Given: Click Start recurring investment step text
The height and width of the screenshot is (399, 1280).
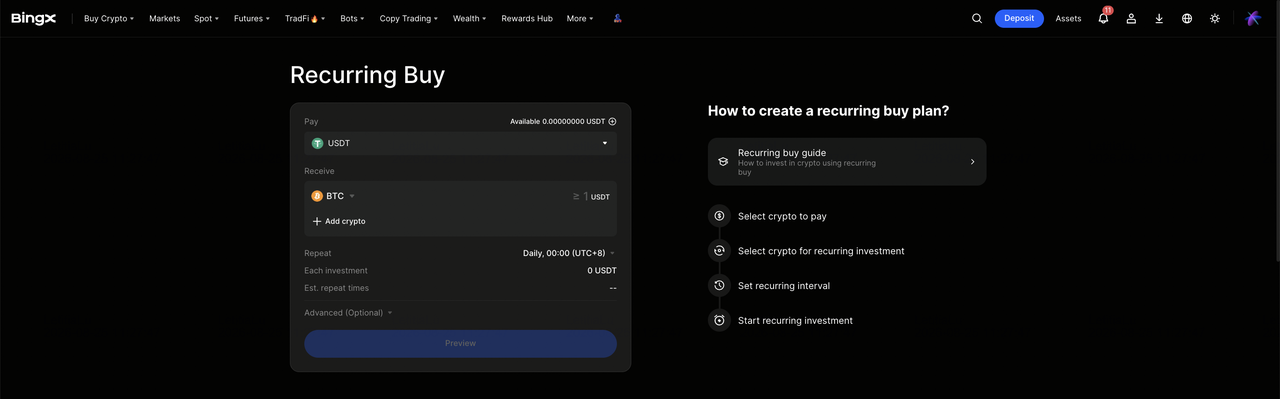Looking at the screenshot, I should point(795,321).
